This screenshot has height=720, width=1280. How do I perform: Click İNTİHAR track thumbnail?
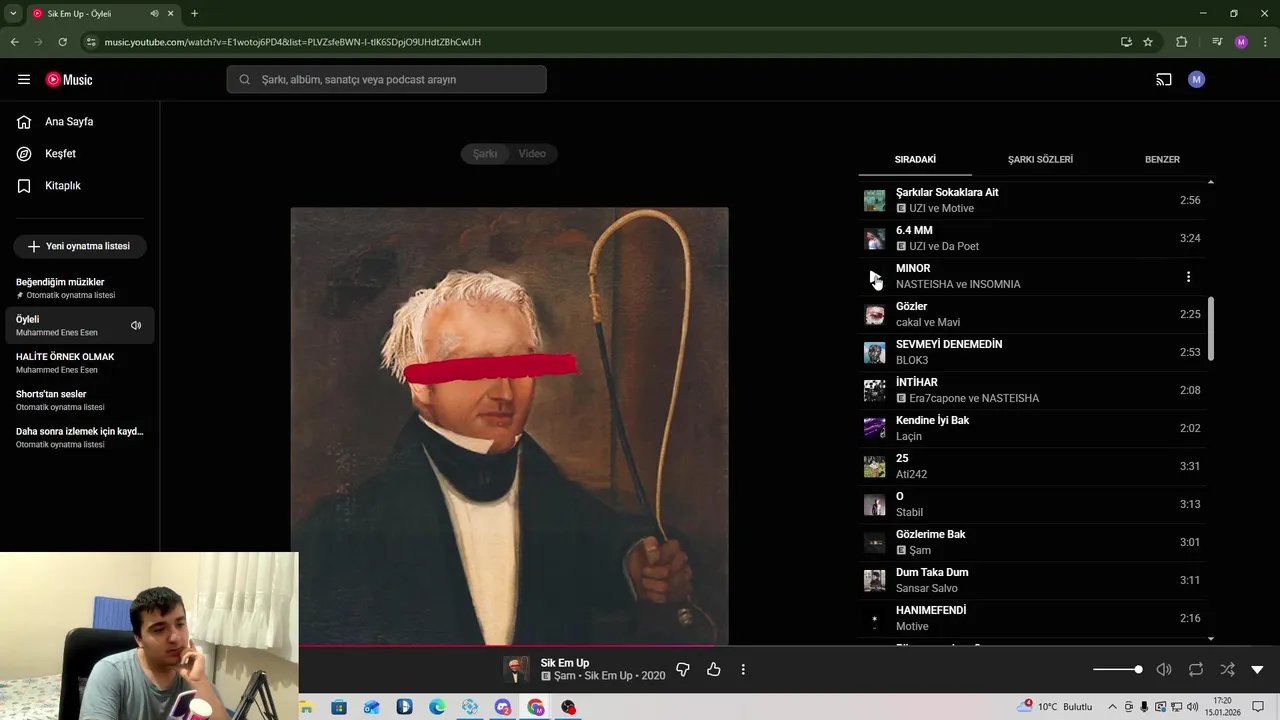pos(875,391)
